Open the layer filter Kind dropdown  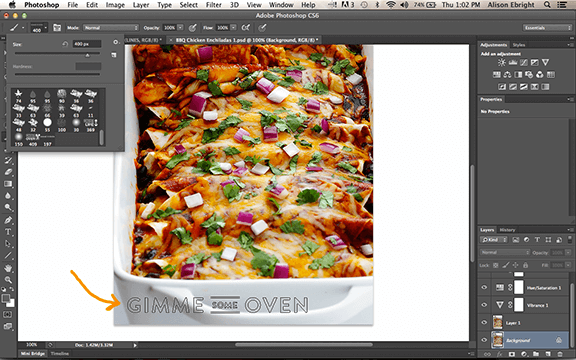tap(494, 240)
